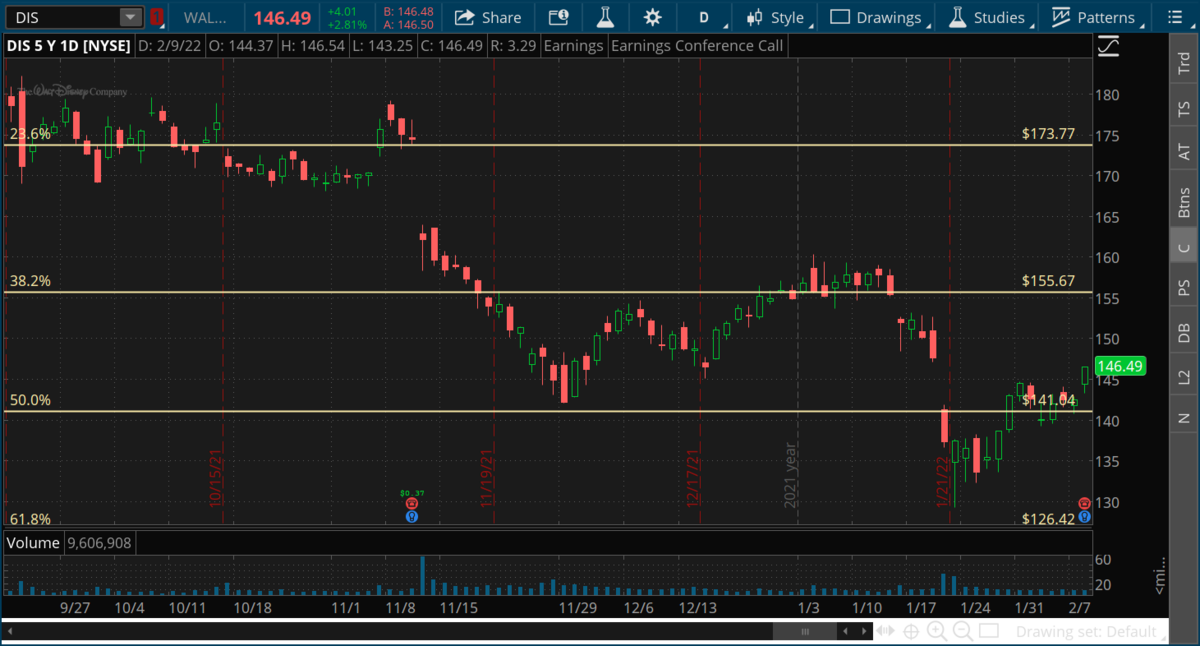Expand the DIS symbol dropdown arrow

click(x=131, y=17)
